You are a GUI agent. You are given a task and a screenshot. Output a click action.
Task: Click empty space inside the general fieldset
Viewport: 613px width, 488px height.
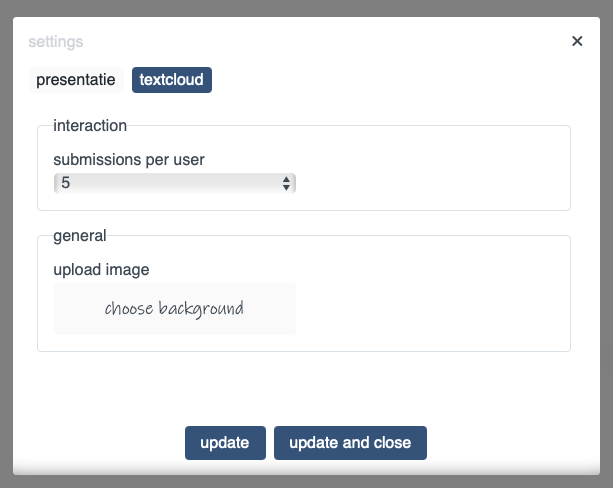click(x=440, y=300)
